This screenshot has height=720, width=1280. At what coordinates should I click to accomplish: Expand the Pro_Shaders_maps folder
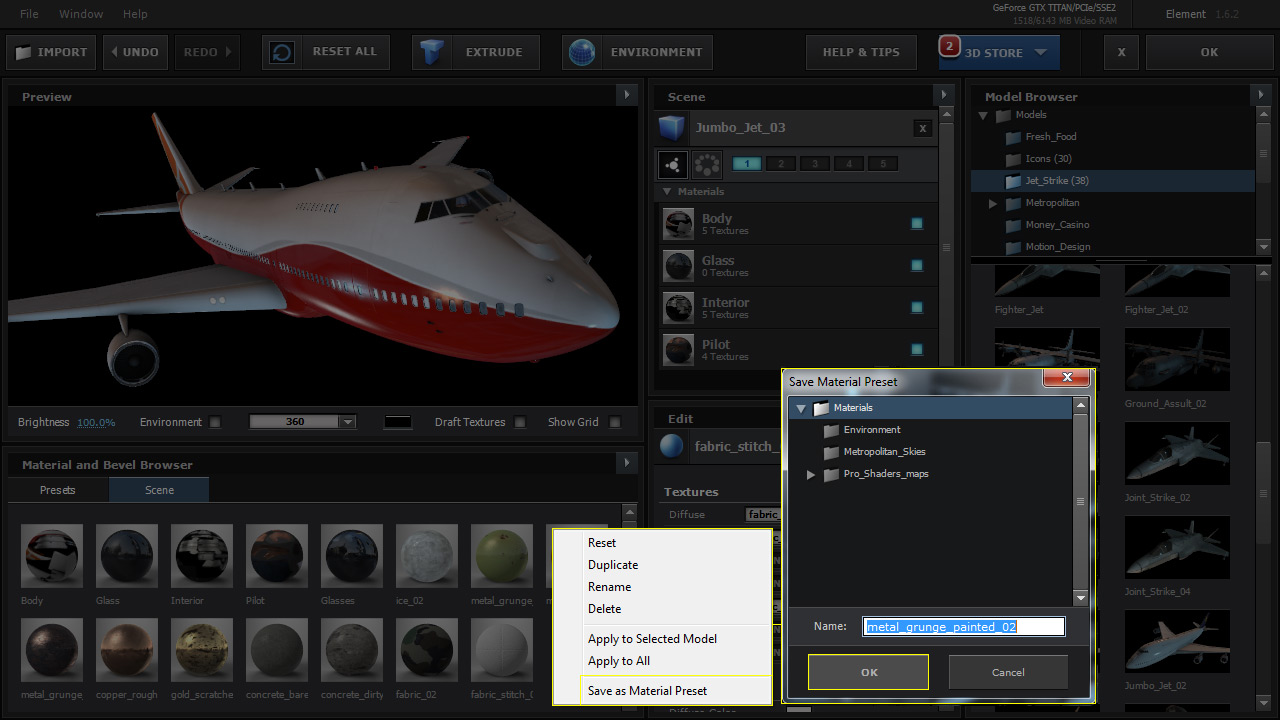pyautogui.click(x=811, y=474)
